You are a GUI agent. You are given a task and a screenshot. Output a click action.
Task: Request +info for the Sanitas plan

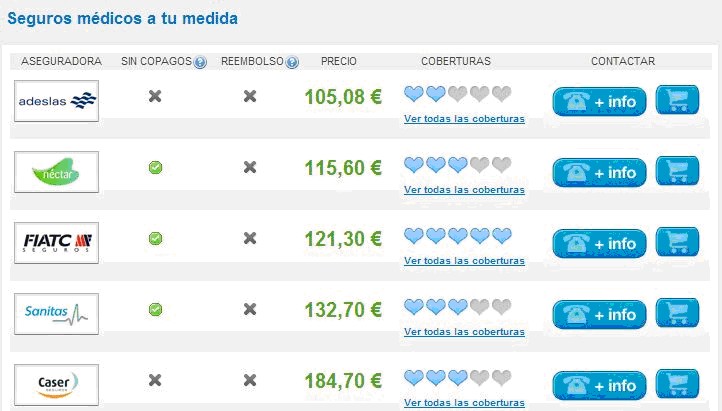point(600,314)
